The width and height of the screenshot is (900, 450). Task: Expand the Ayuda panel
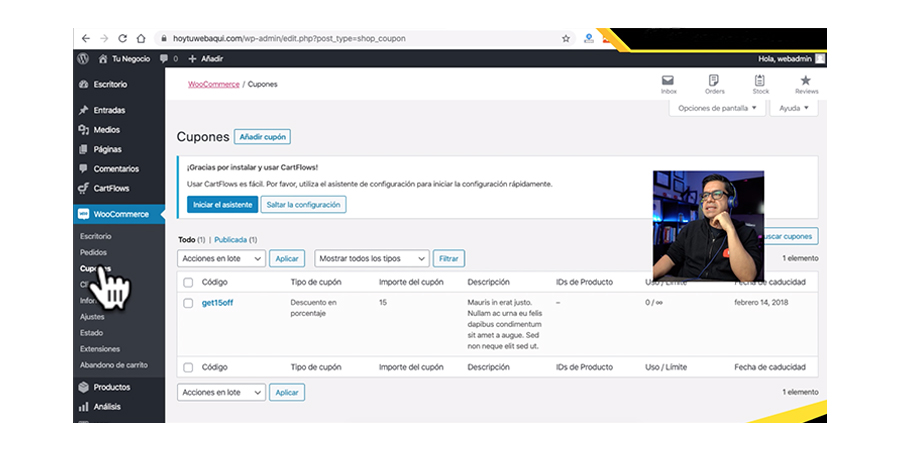pos(794,108)
